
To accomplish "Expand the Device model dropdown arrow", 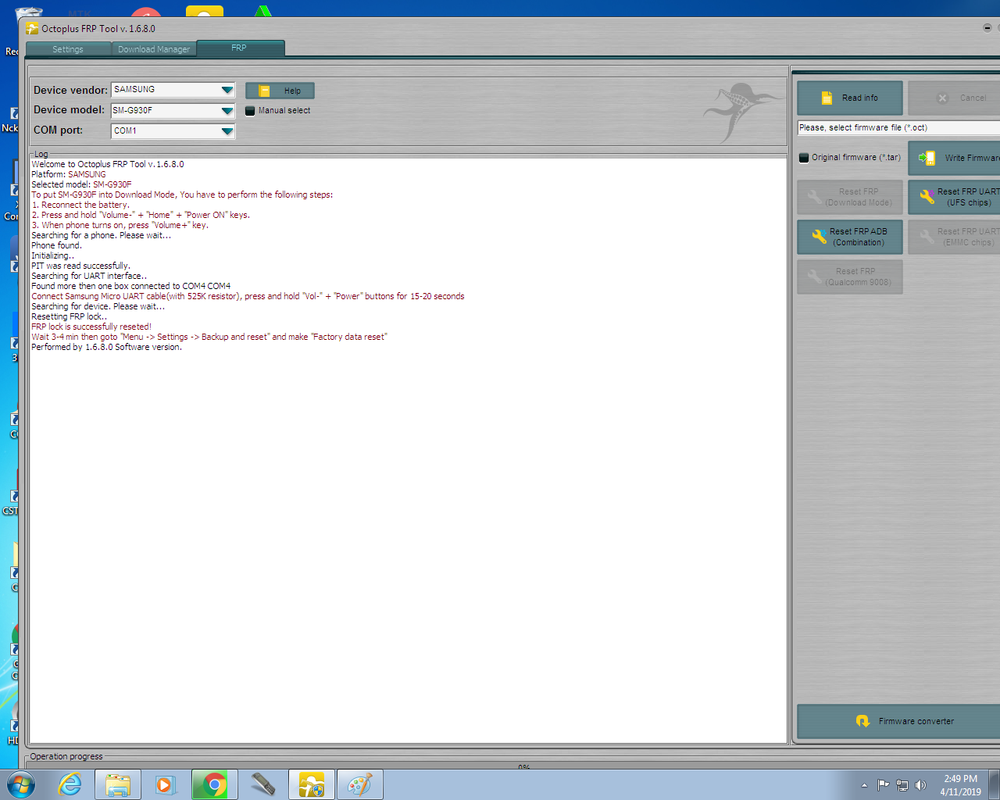I will (x=227, y=110).
